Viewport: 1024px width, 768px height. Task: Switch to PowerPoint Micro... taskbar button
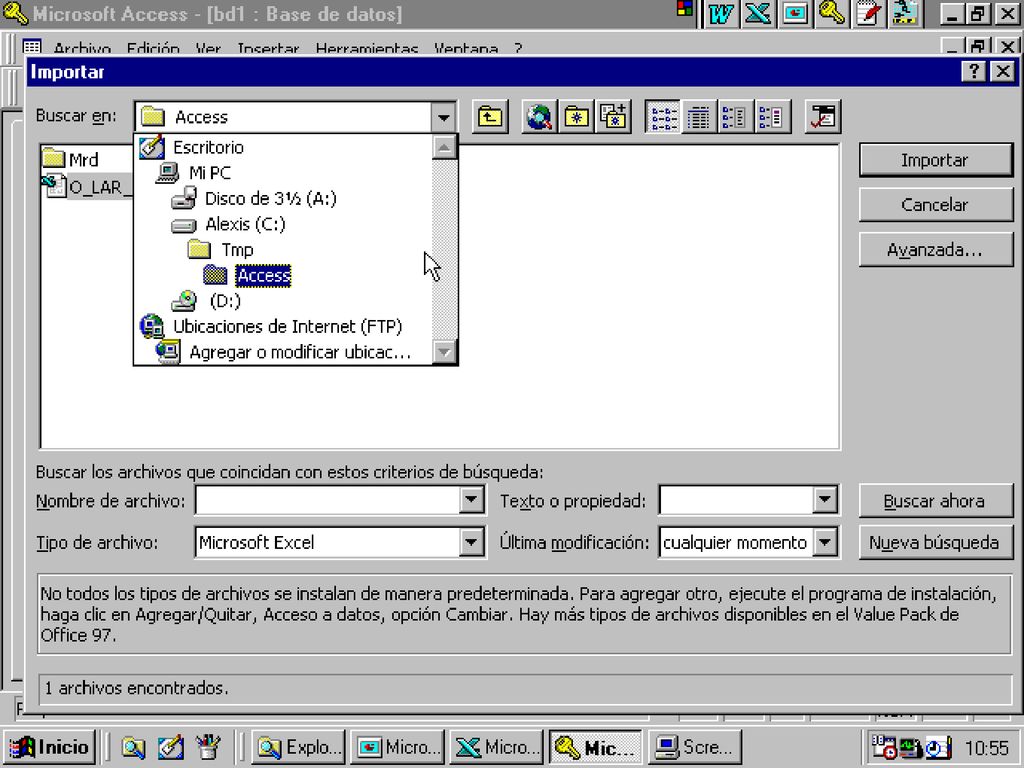398,746
